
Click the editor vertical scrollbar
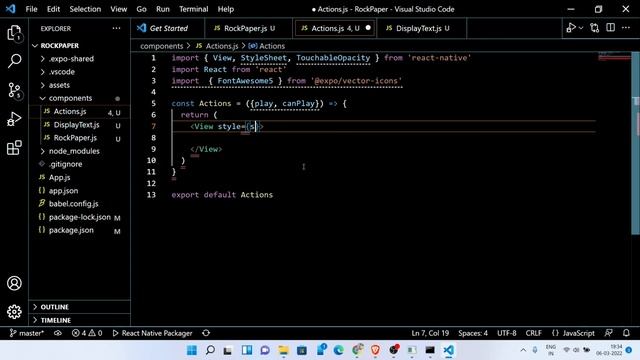tap(635, 143)
